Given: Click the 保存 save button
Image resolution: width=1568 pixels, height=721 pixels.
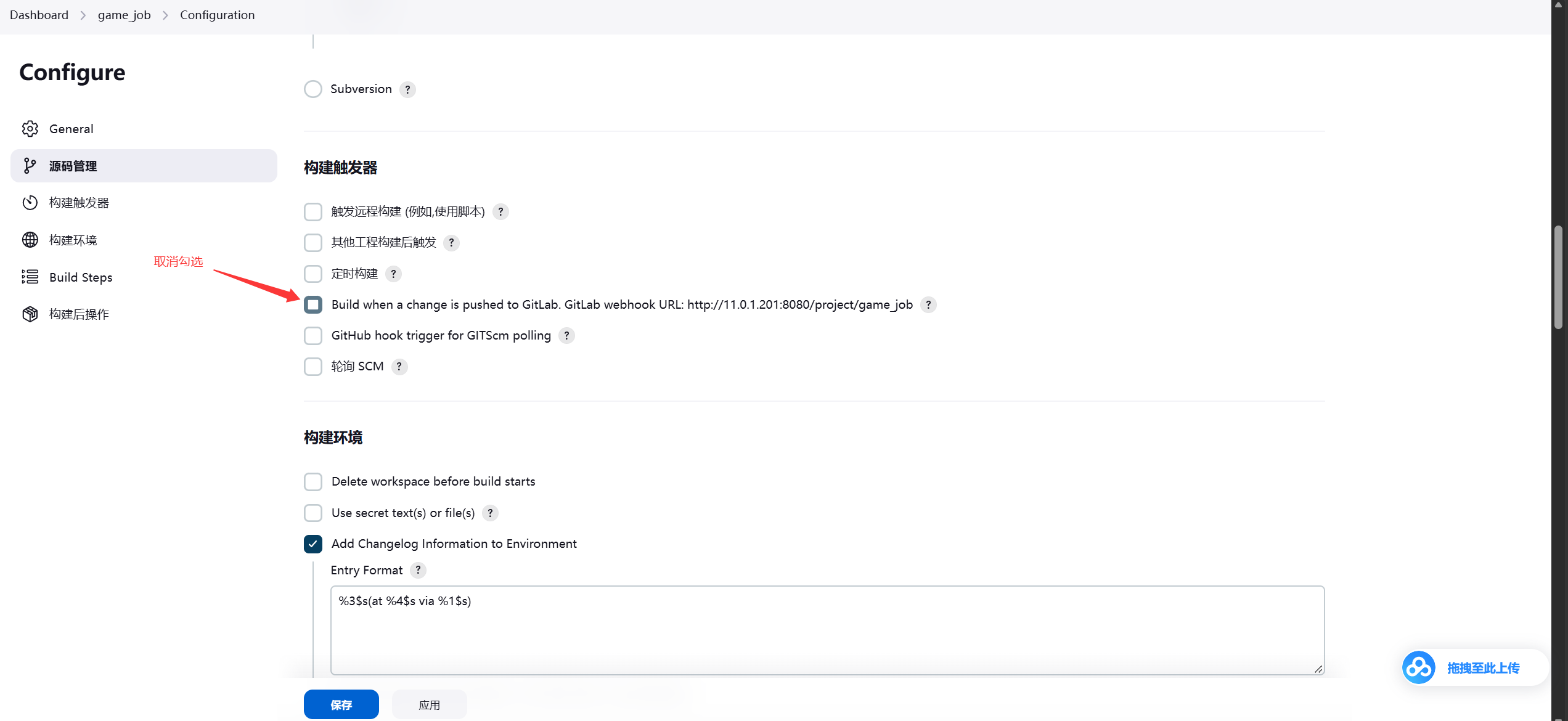Looking at the screenshot, I should tap(341, 704).
